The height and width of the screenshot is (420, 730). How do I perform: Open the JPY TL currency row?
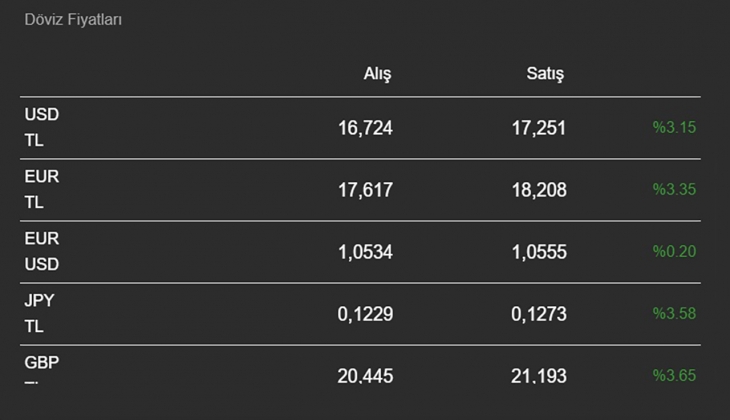pos(42,313)
